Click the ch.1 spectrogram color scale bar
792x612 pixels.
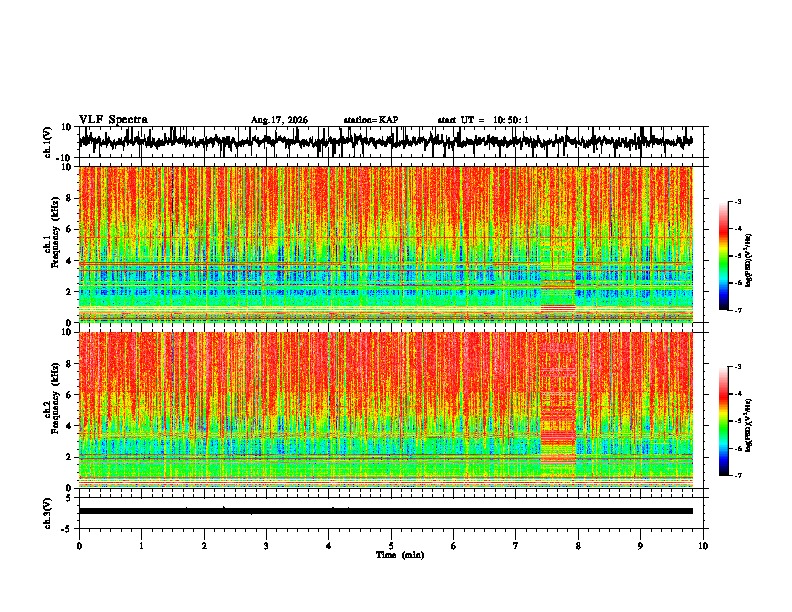pos(723,255)
